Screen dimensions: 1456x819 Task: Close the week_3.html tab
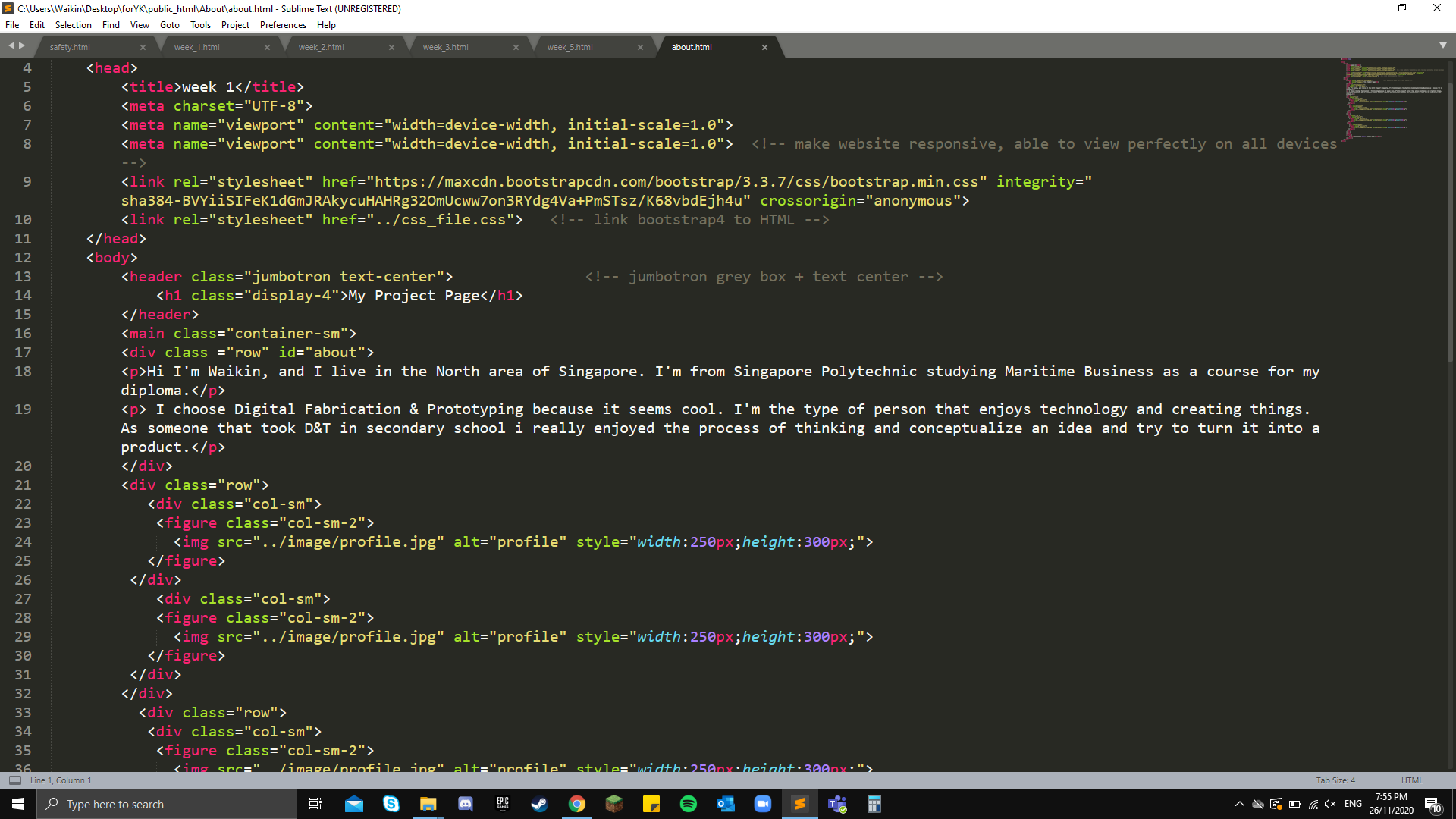(x=516, y=47)
